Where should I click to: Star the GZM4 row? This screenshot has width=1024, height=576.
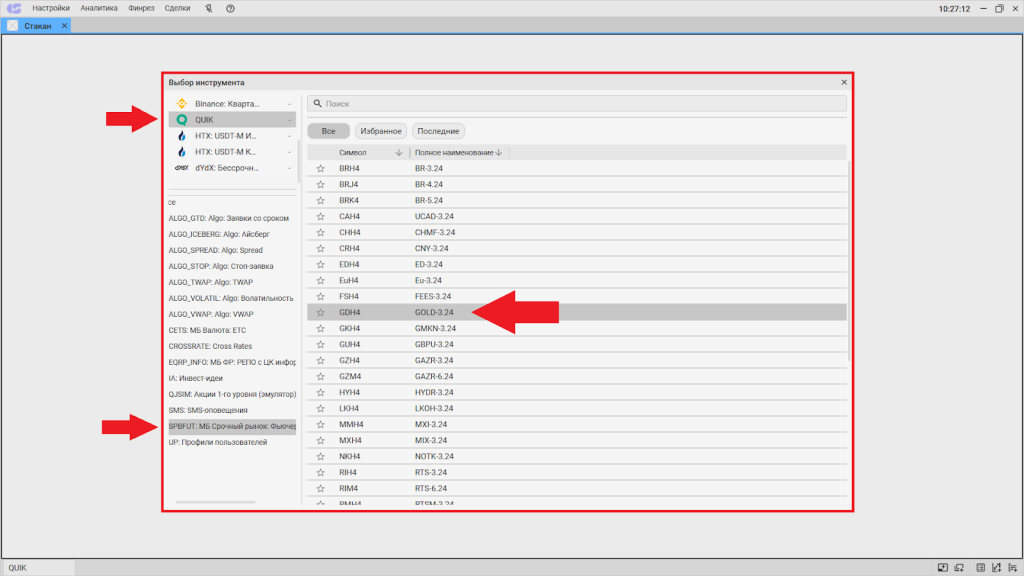pos(321,376)
